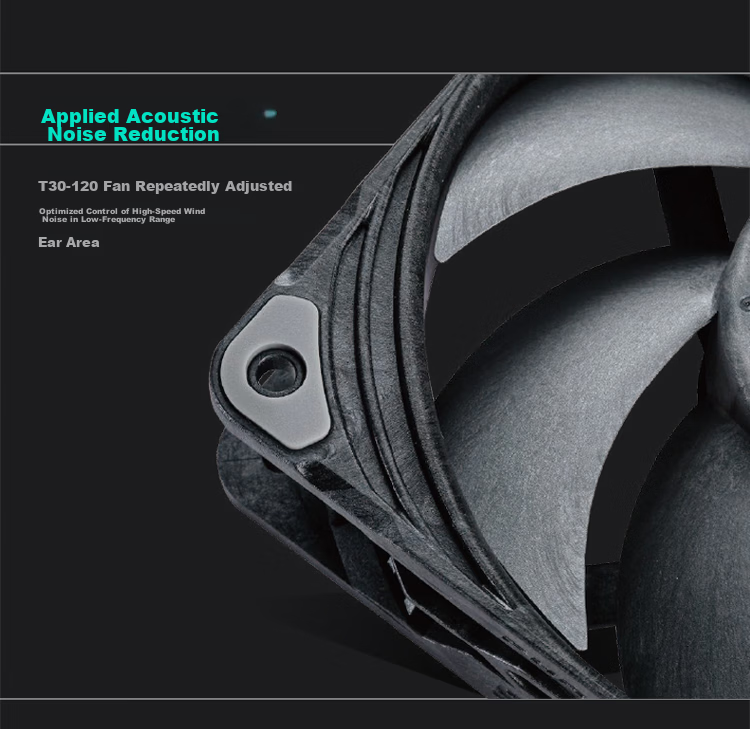
Task: Click the 'Applied Acoustic Noise Reduction' heading
Action: 130,125
